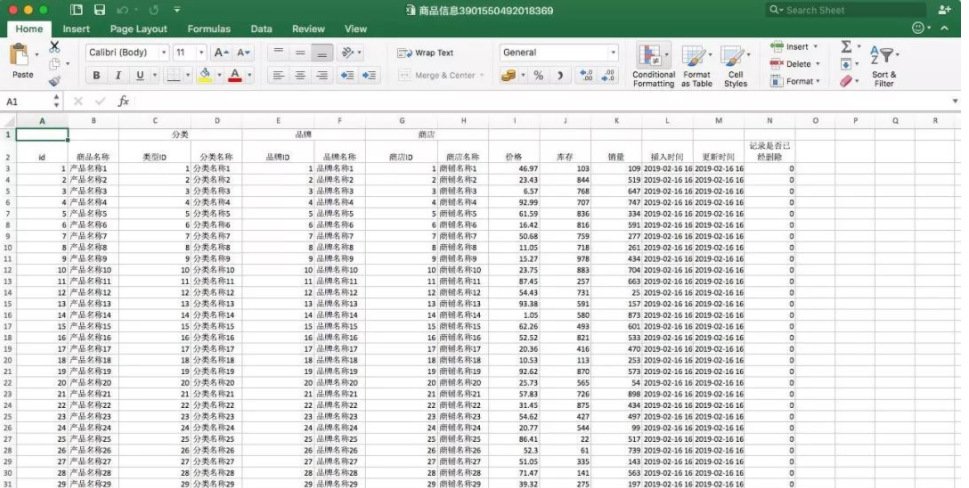969x488 pixels.
Task: Click the AutoSum sigma icon
Action: click(846, 46)
